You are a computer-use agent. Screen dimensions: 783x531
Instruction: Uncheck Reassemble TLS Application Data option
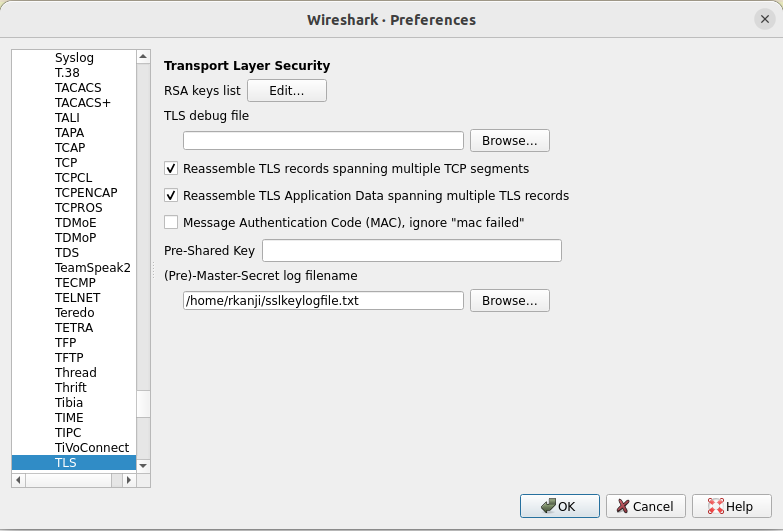(x=171, y=195)
